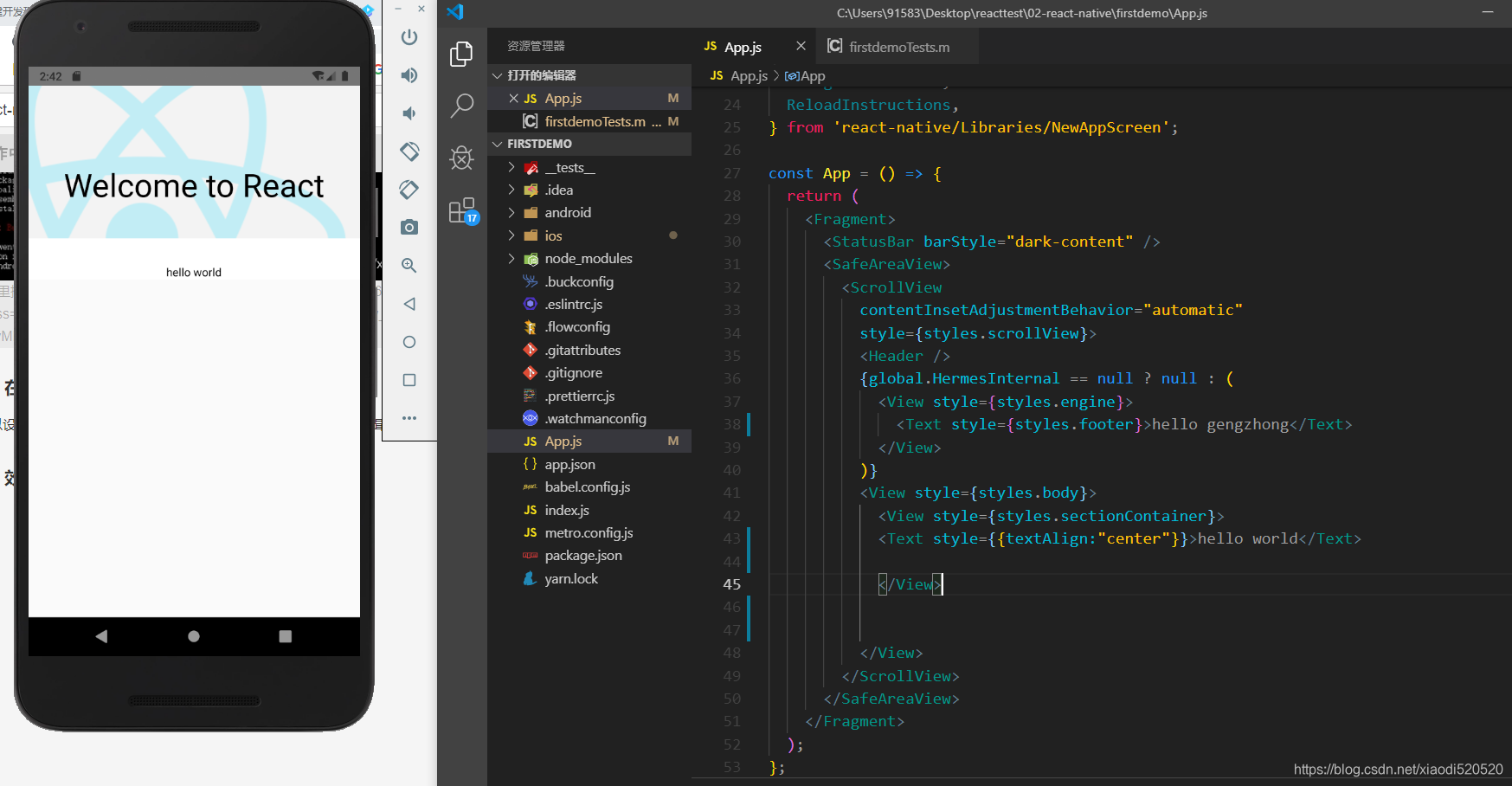
Task: Close App.js in the open editors list
Action: click(x=513, y=99)
